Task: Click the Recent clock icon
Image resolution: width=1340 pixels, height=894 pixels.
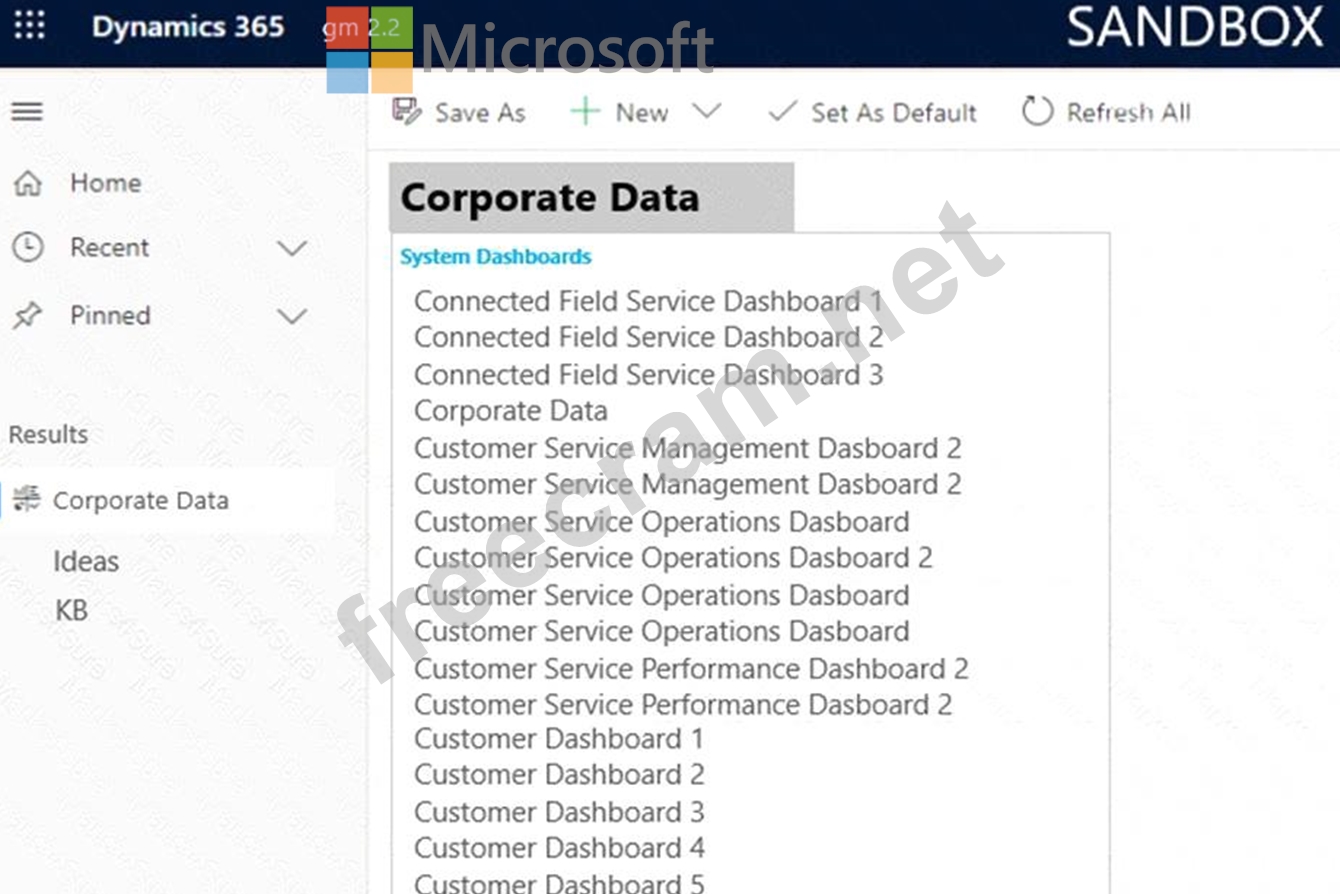Action: coord(27,247)
